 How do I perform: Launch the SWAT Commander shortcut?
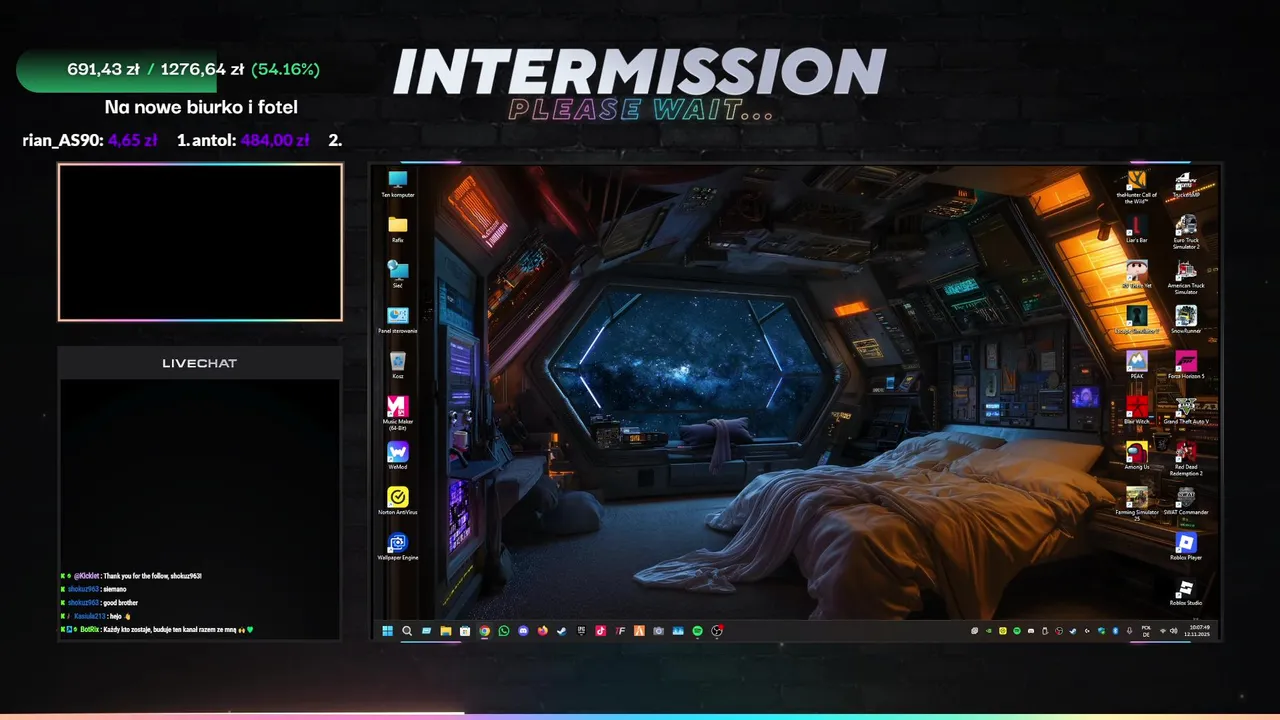click(x=1185, y=501)
